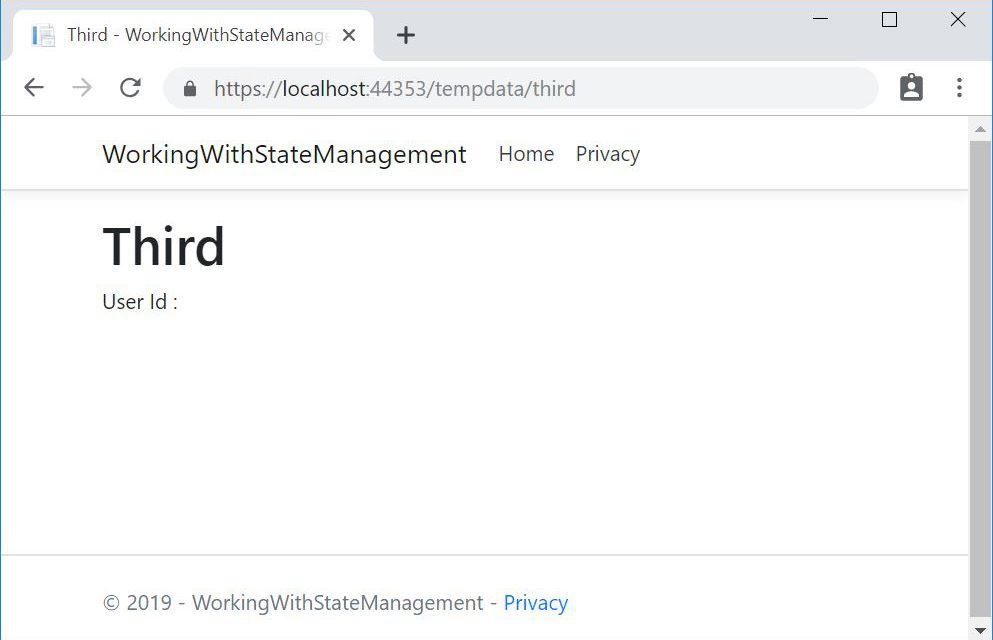993x640 pixels.
Task: Click the page favicon on the tab
Action: point(43,35)
